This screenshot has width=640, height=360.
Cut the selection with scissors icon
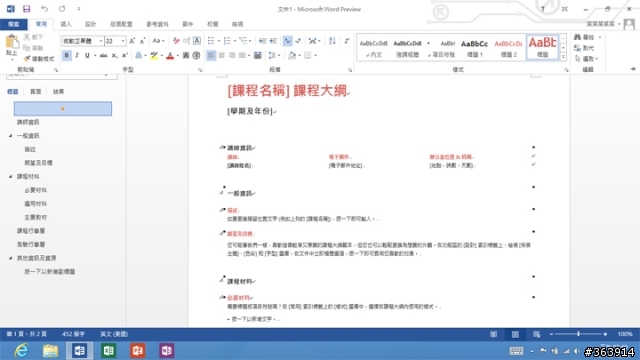33,37
